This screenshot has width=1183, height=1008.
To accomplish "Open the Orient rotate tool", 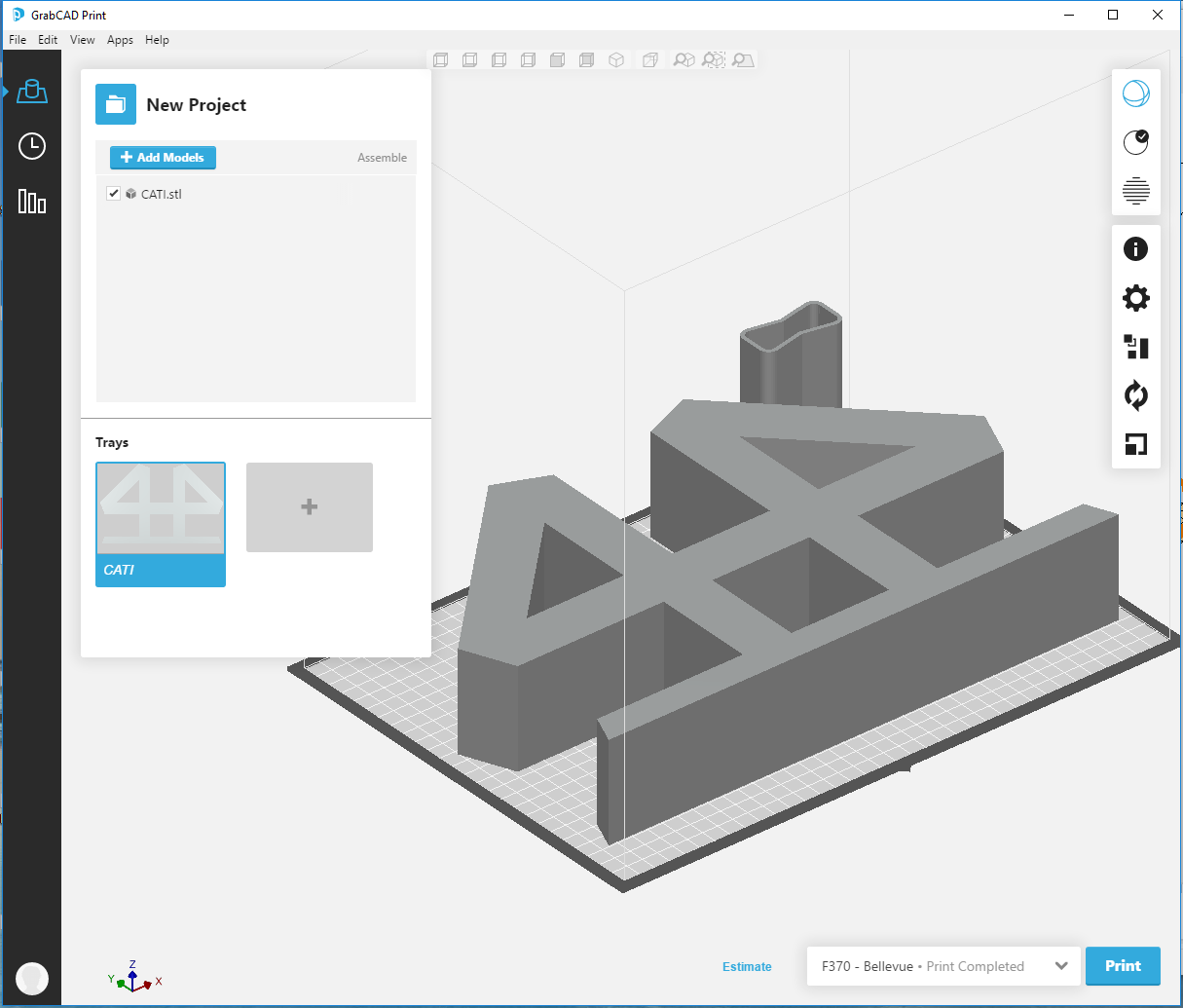I will 1136,395.
